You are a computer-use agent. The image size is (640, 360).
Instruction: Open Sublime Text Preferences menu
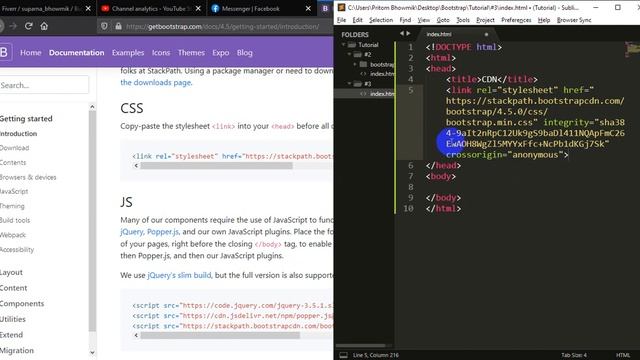coord(516,20)
